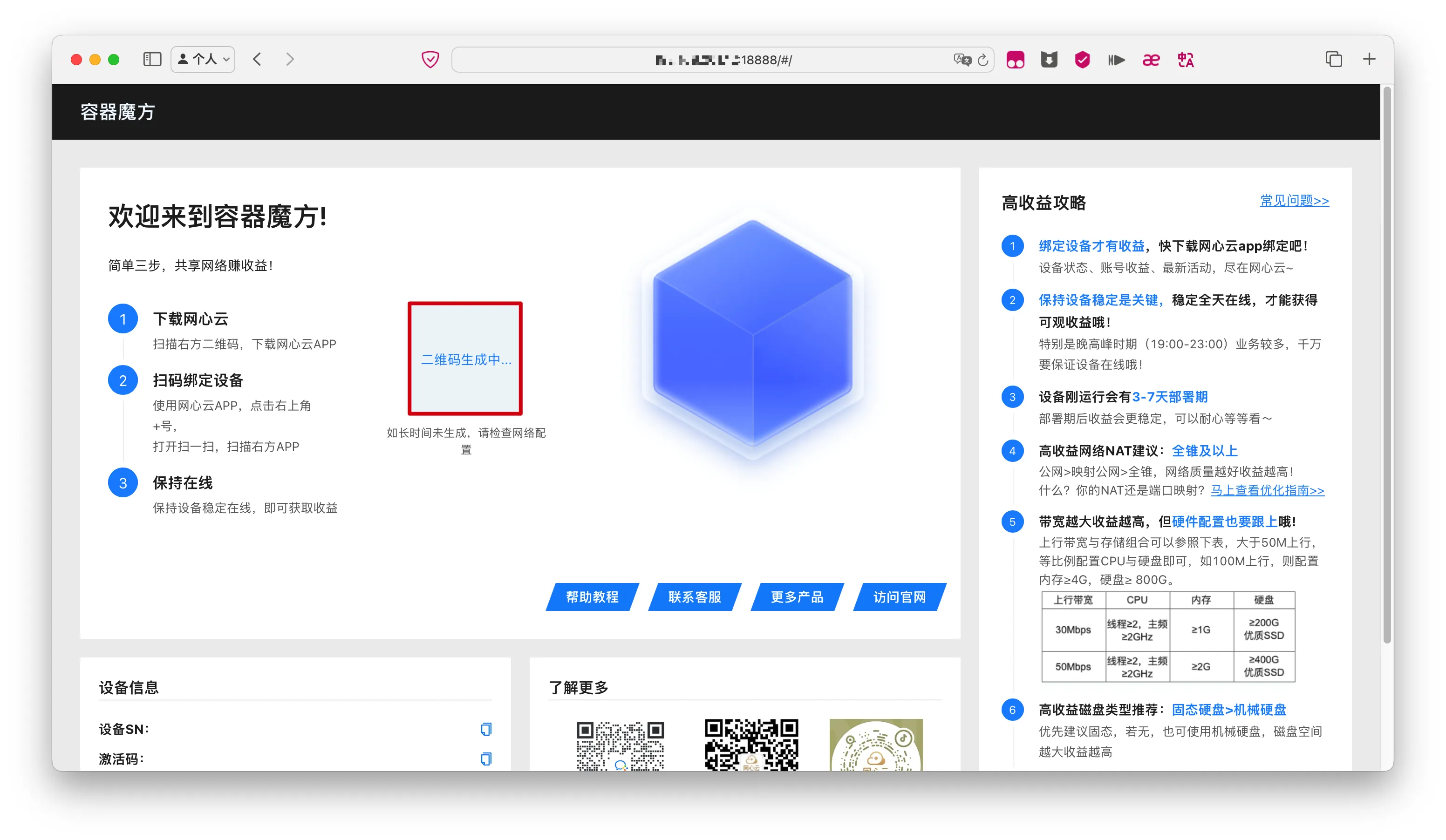Image resolution: width=1446 pixels, height=840 pixels.
Task: Open the pink extension in Safari toolbar
Action: (1015, 60)
